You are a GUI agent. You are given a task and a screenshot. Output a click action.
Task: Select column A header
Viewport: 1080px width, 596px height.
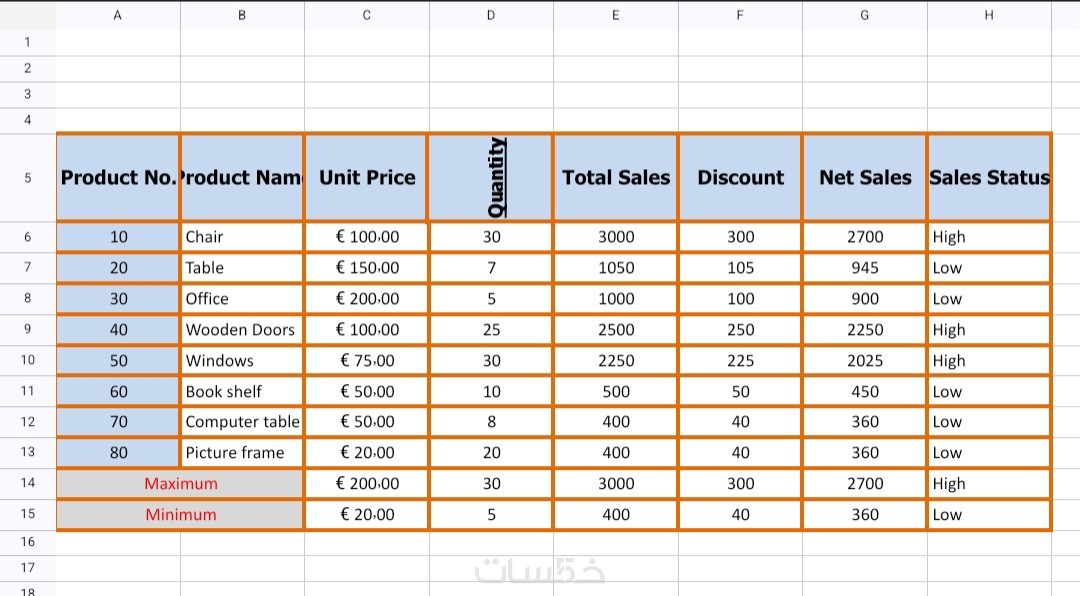118,15
